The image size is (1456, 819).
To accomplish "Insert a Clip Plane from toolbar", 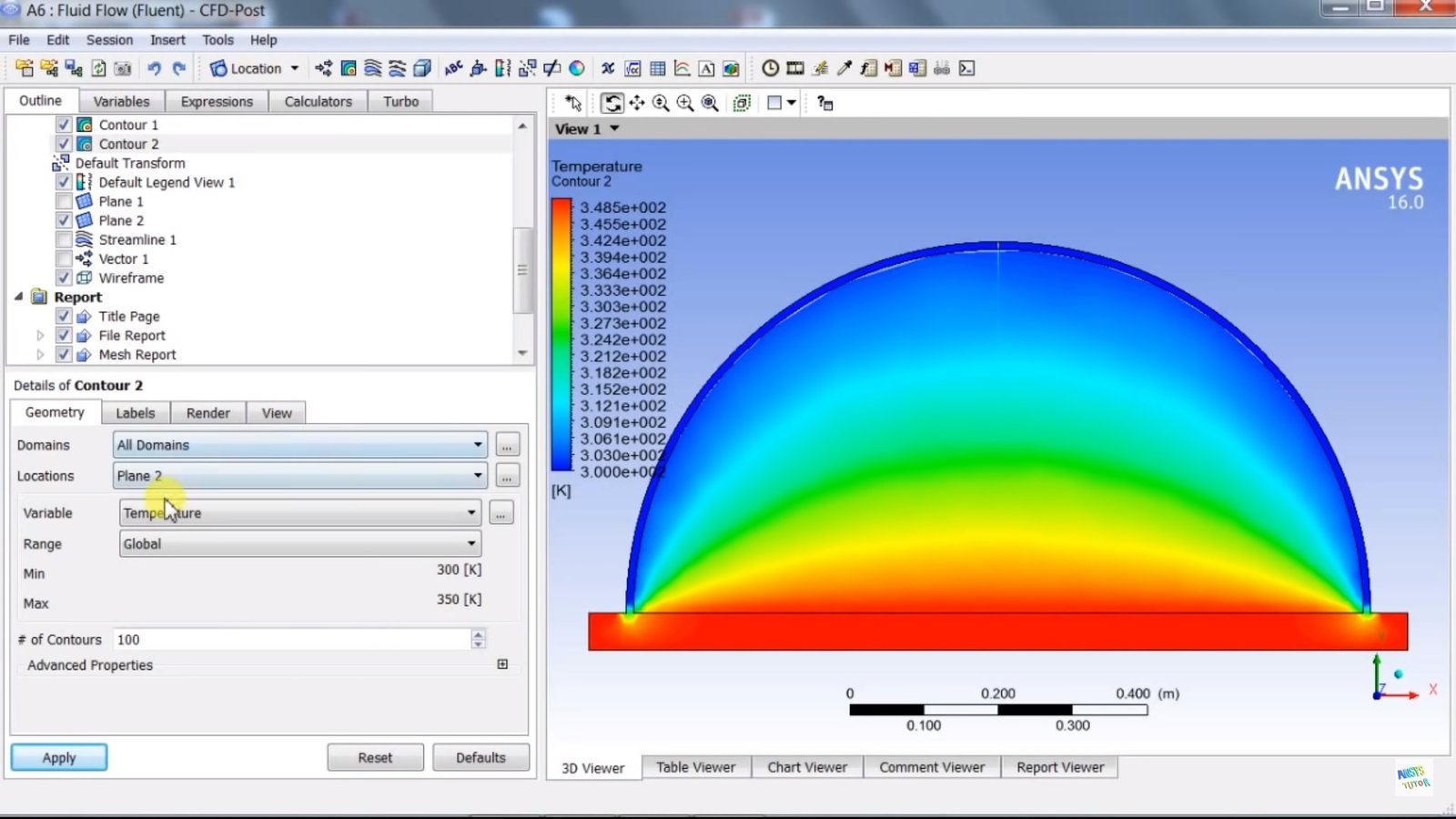I will pos(551,68).
